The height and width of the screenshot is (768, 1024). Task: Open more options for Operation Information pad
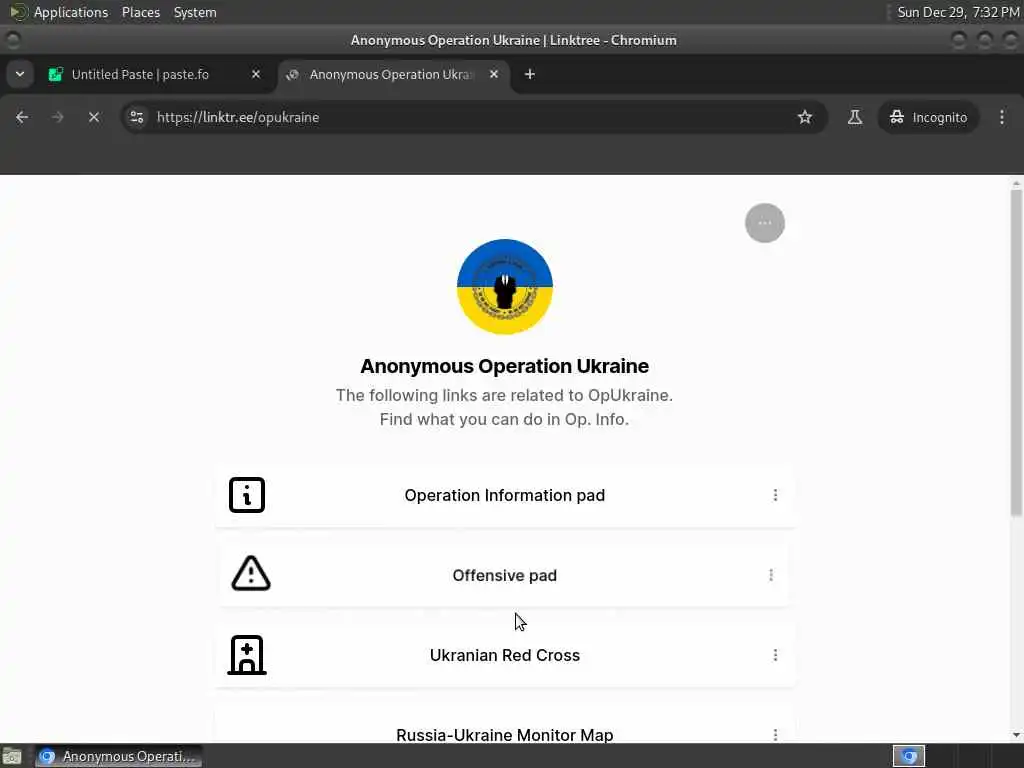775,496
